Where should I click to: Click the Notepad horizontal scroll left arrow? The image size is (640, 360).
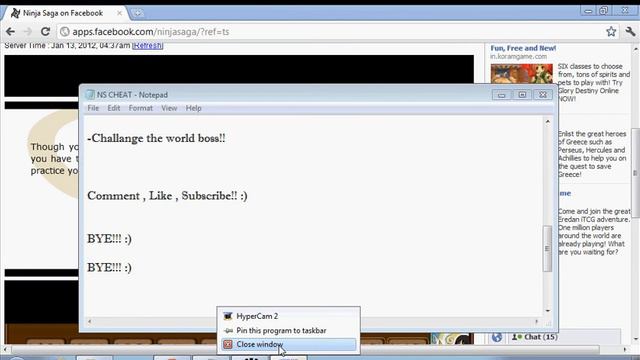[89, 322]
